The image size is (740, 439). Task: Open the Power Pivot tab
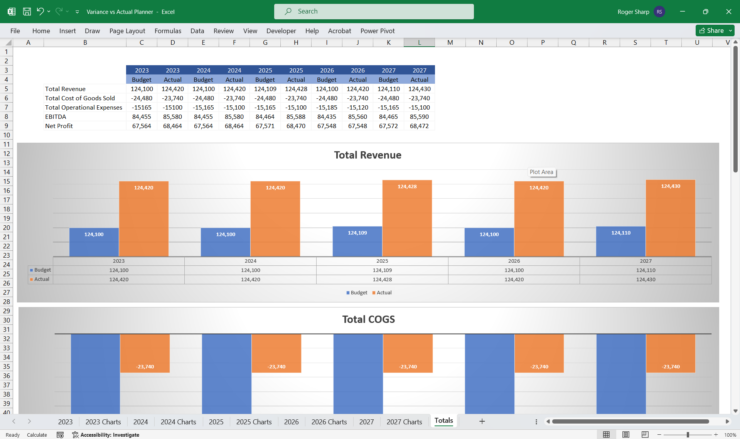378,31
